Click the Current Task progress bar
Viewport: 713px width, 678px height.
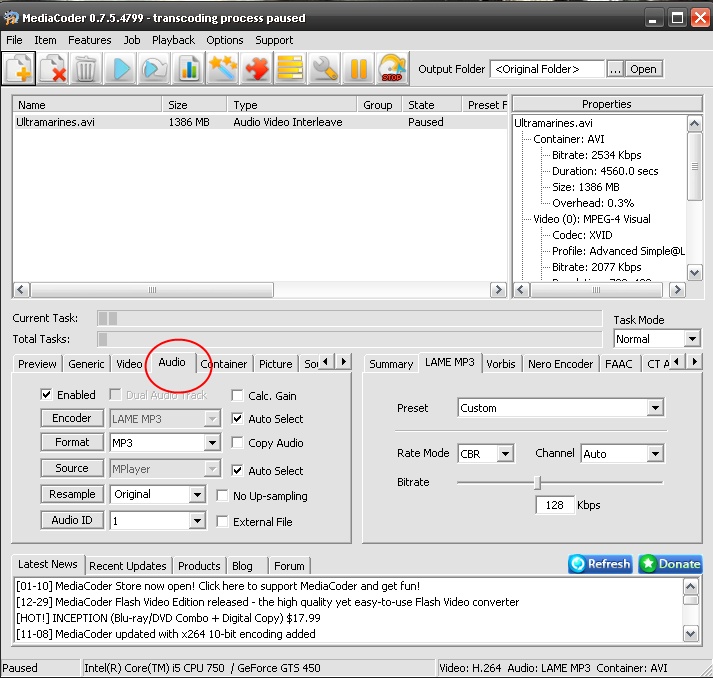(349, 318)
